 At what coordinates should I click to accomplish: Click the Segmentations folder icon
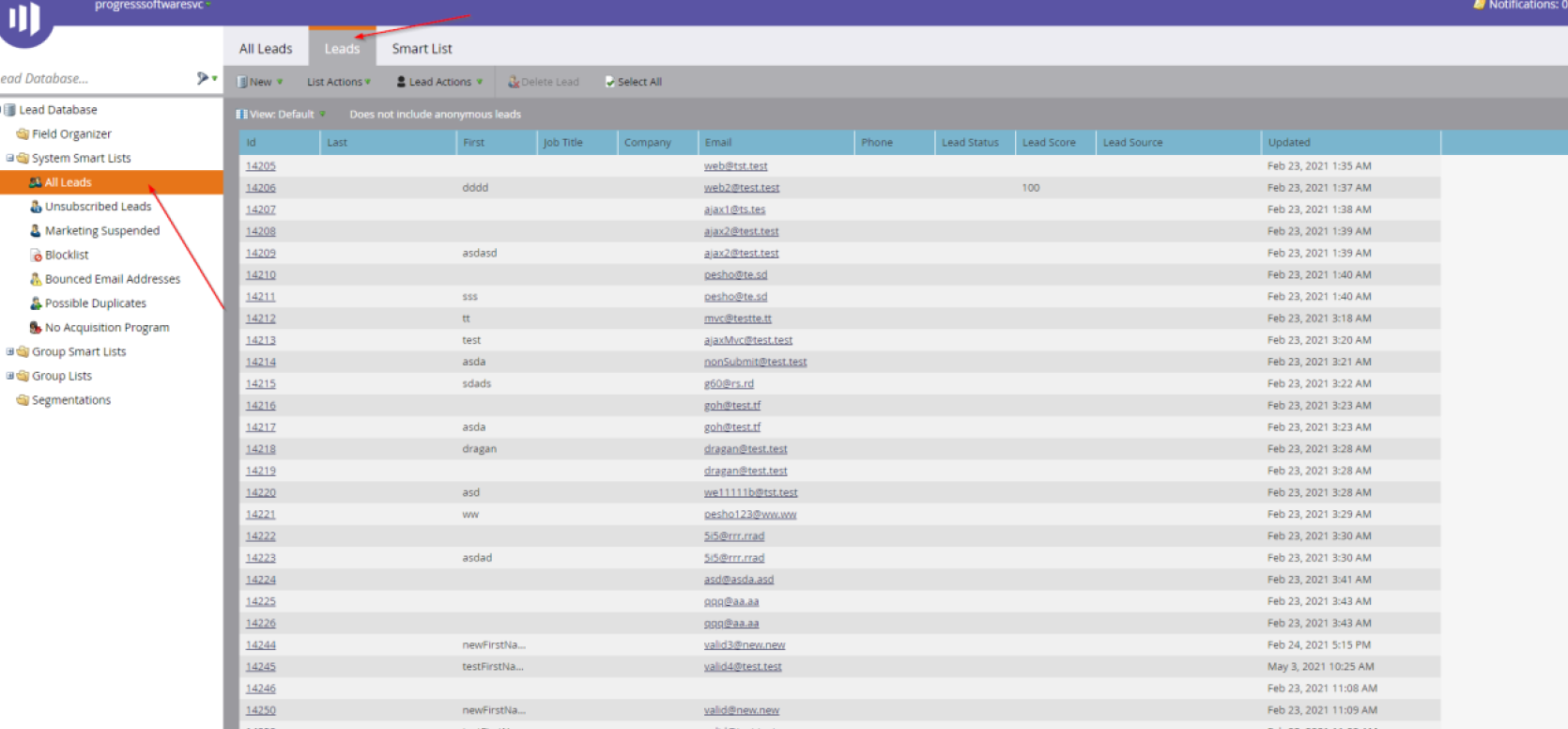click(x=23, y=399)
